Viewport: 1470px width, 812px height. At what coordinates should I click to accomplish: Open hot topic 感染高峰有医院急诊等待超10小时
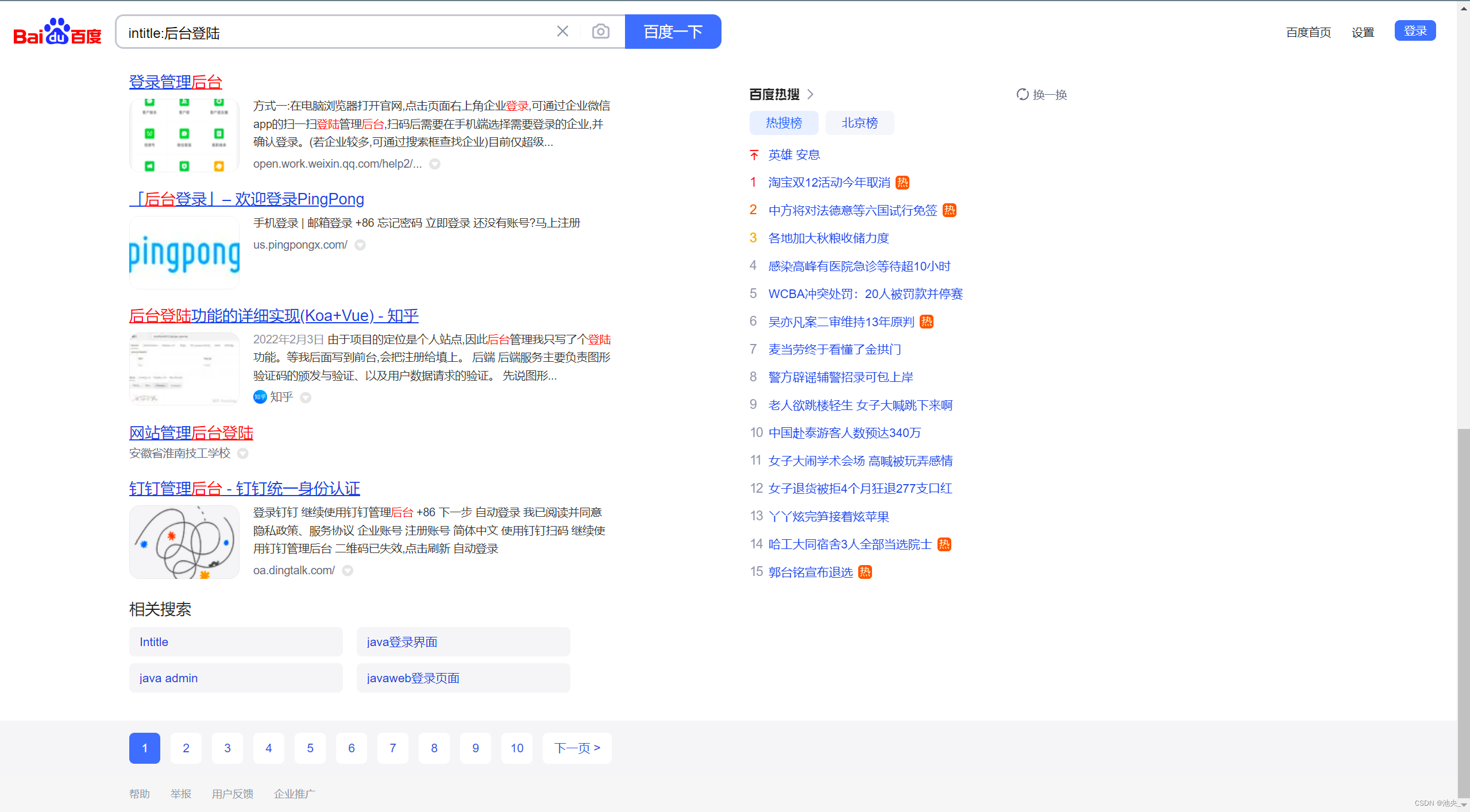pos(860,266)
